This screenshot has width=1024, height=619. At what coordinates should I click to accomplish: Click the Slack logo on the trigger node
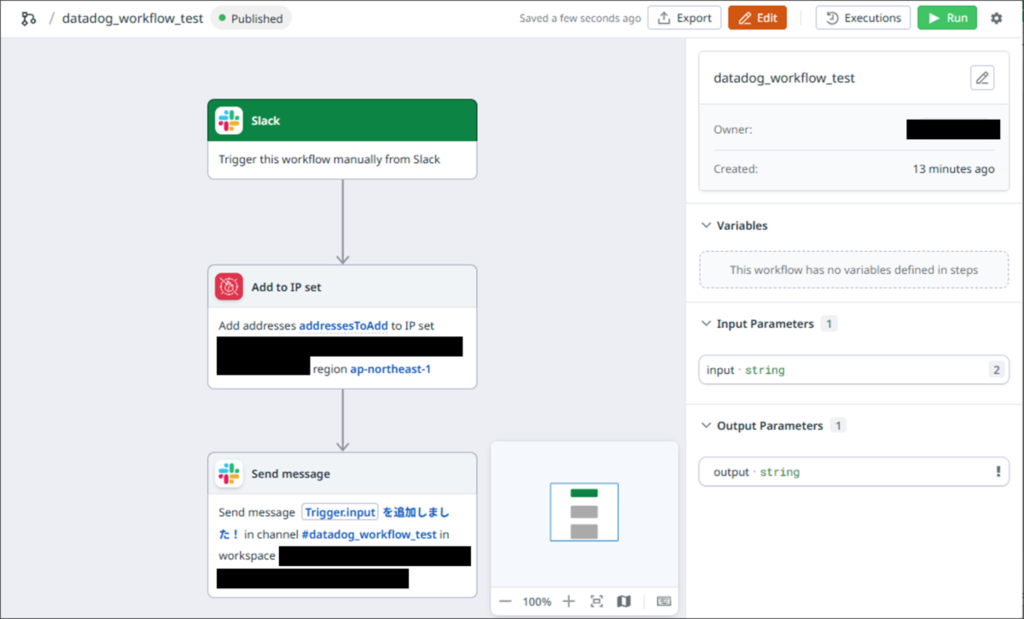229,121
